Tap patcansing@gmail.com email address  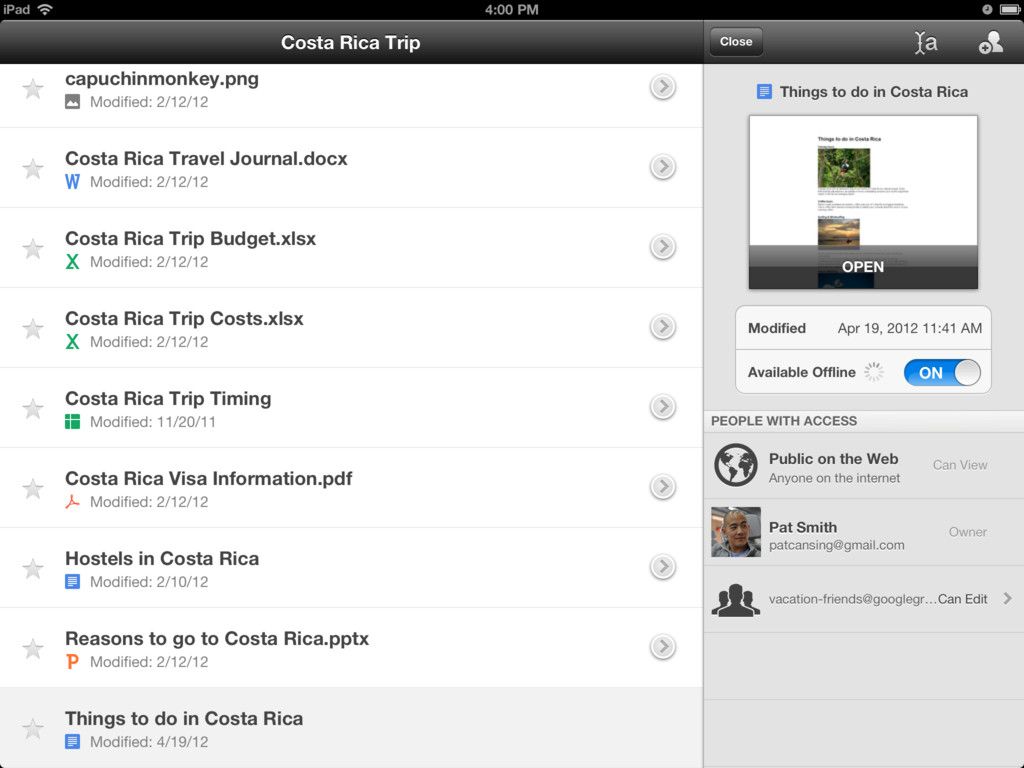coord(837,545)
